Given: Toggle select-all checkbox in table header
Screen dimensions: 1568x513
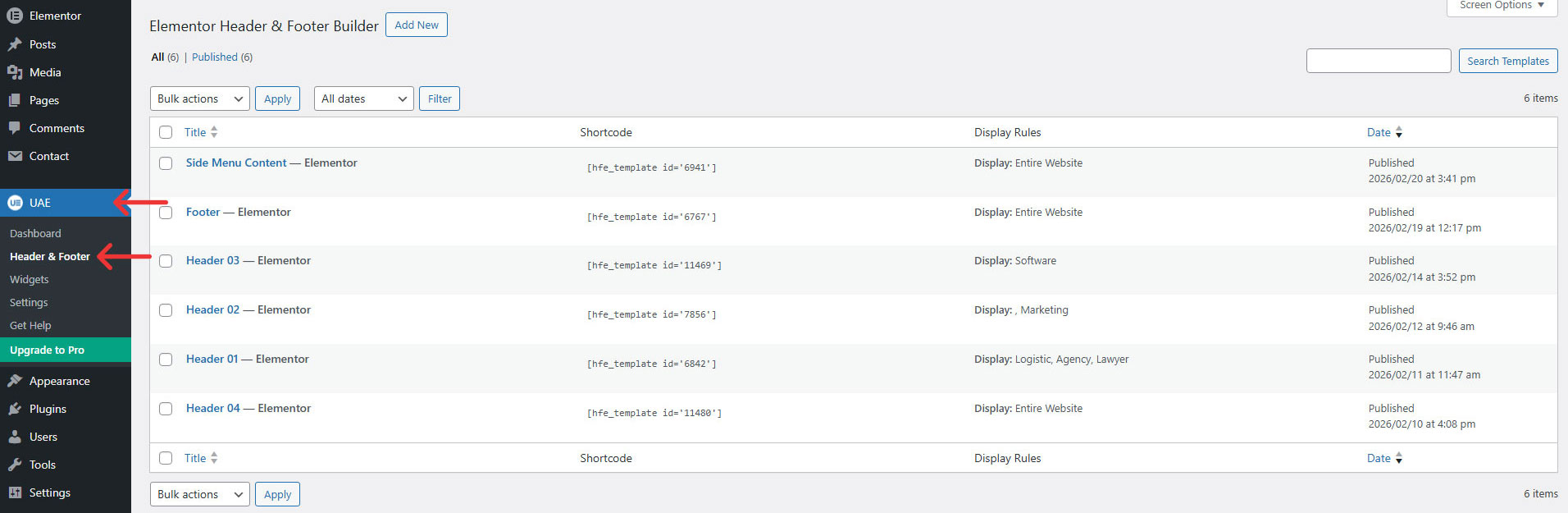Looking at the screenshot, I should click(x=166, y=132).
